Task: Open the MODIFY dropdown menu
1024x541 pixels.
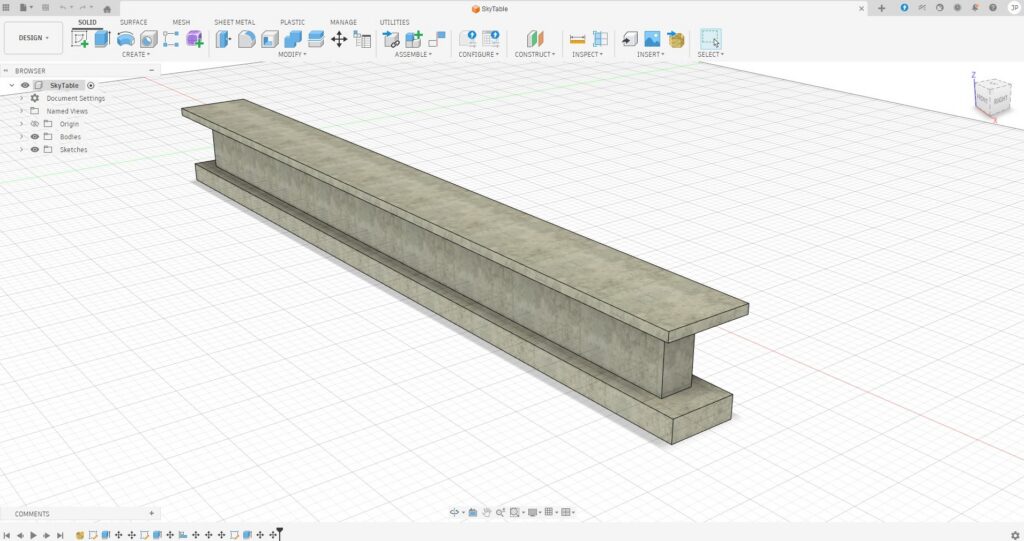Action: [292, 55]
